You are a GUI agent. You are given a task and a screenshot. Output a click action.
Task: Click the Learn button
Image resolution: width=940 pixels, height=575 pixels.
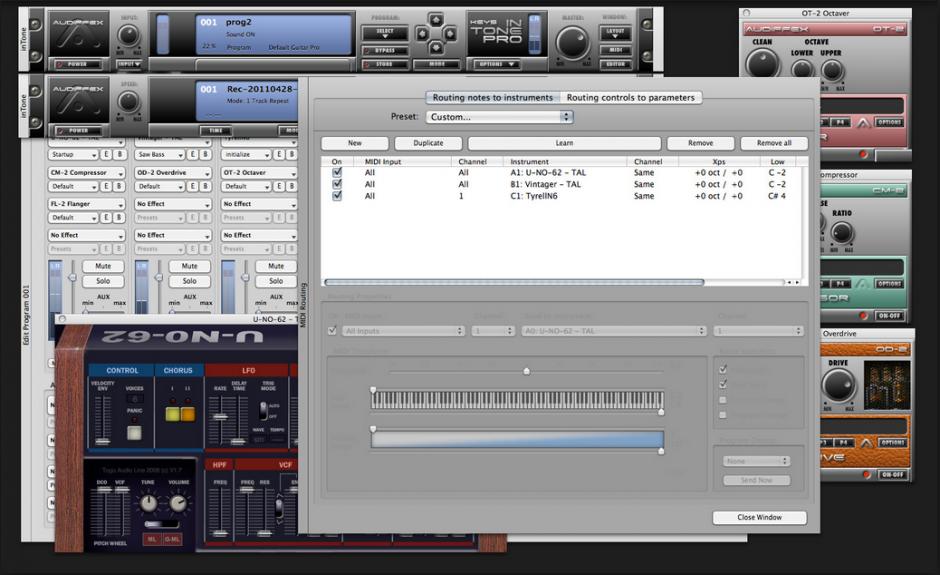click(564, 143)
